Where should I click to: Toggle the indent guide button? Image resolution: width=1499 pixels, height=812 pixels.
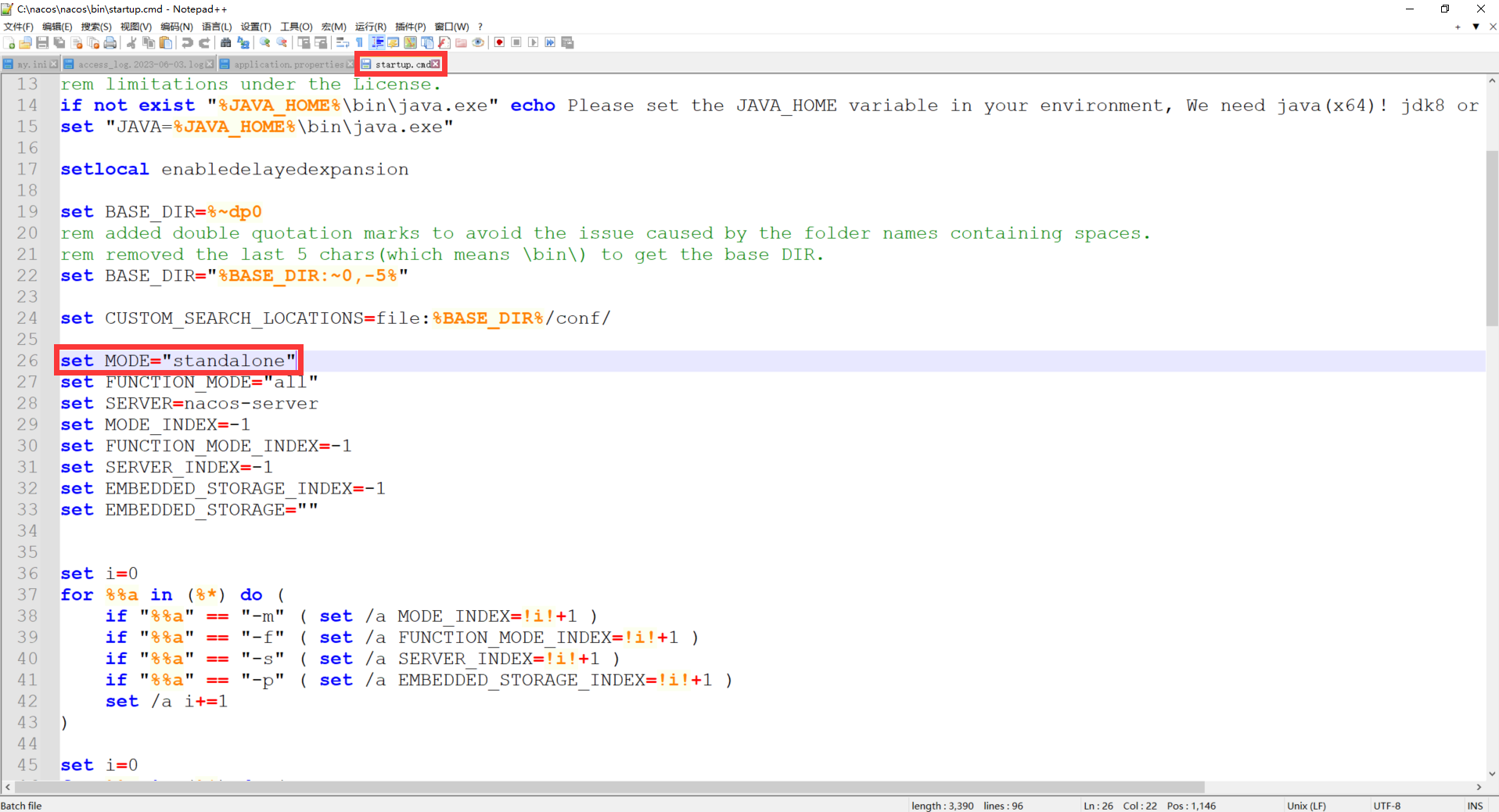point(377,43)
